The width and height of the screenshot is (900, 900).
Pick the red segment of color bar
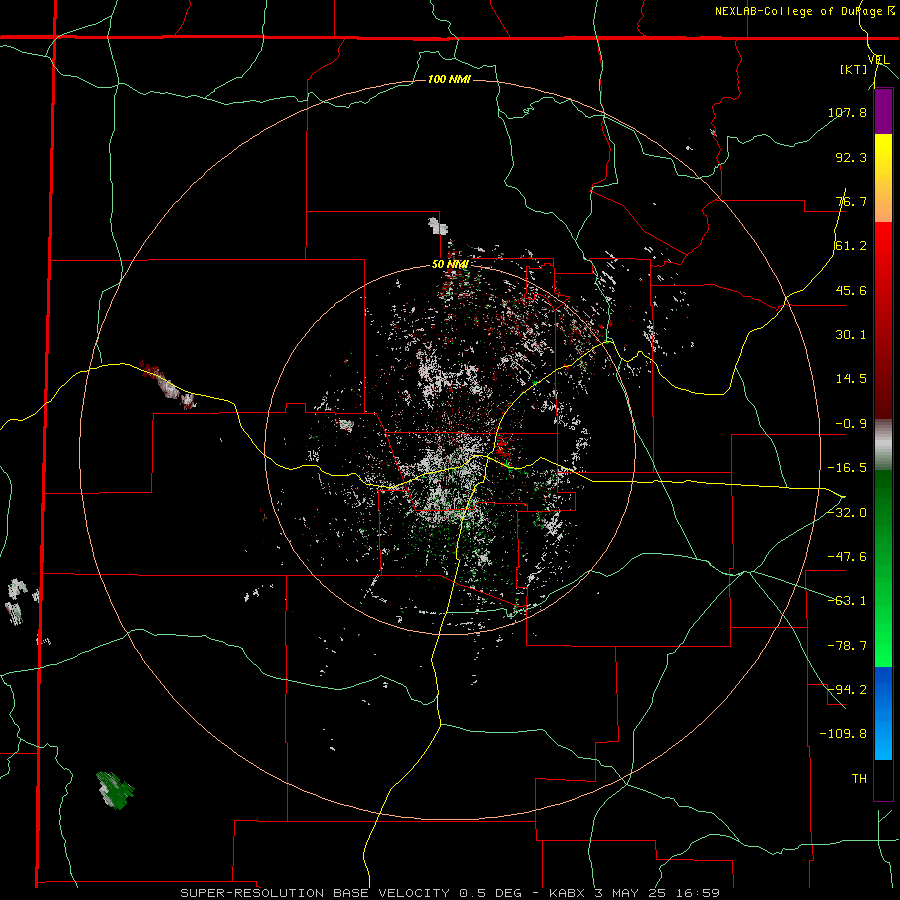(x=883, y=320)
